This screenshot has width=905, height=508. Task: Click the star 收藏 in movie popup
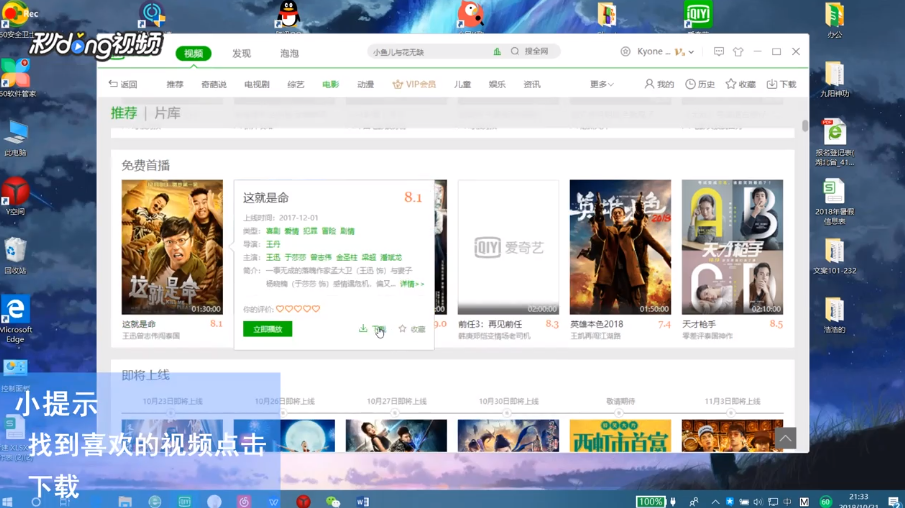click(x=412, y=328)
